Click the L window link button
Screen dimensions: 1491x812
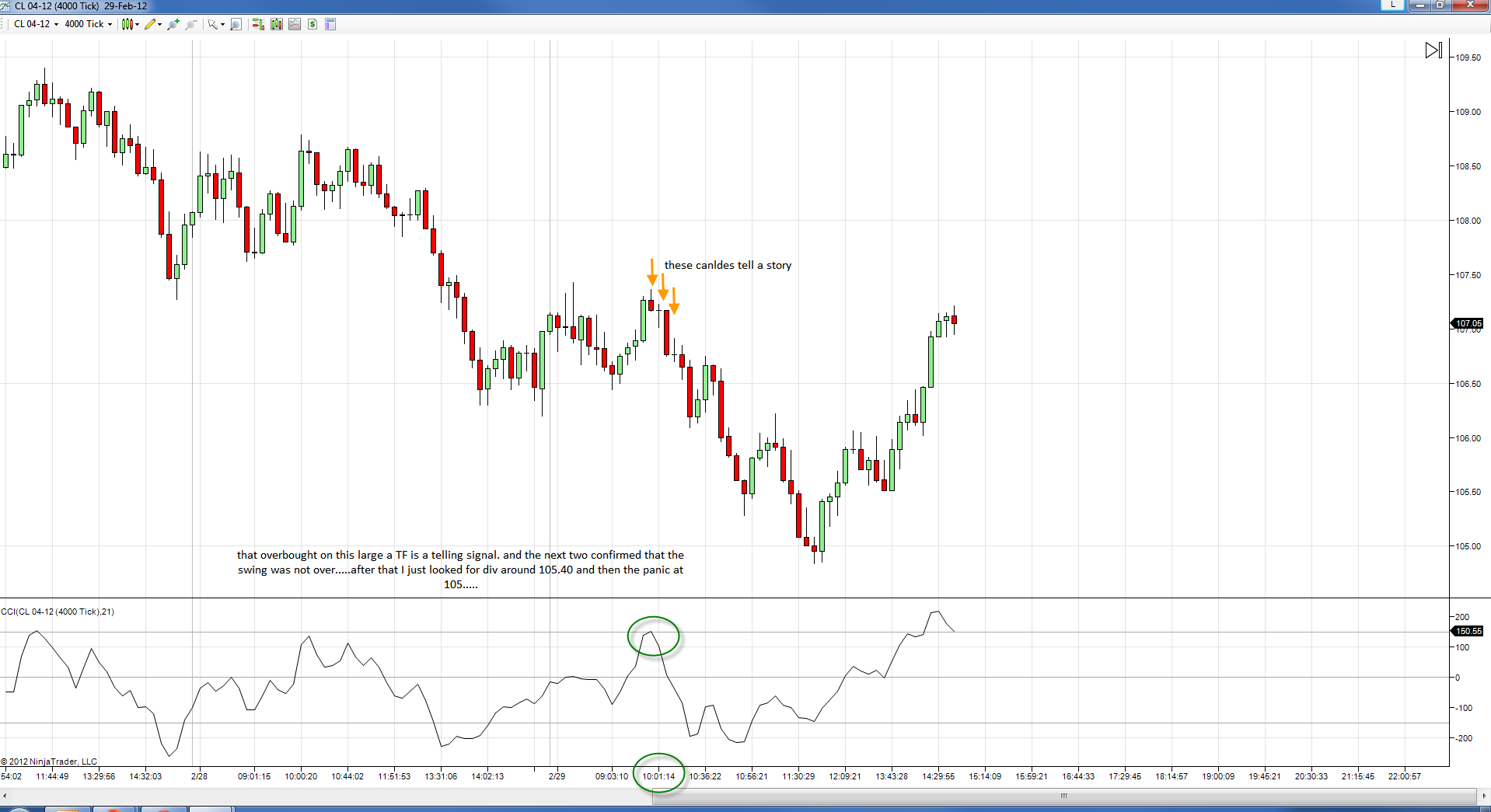pyautogui.click(x=1393, y=5)
